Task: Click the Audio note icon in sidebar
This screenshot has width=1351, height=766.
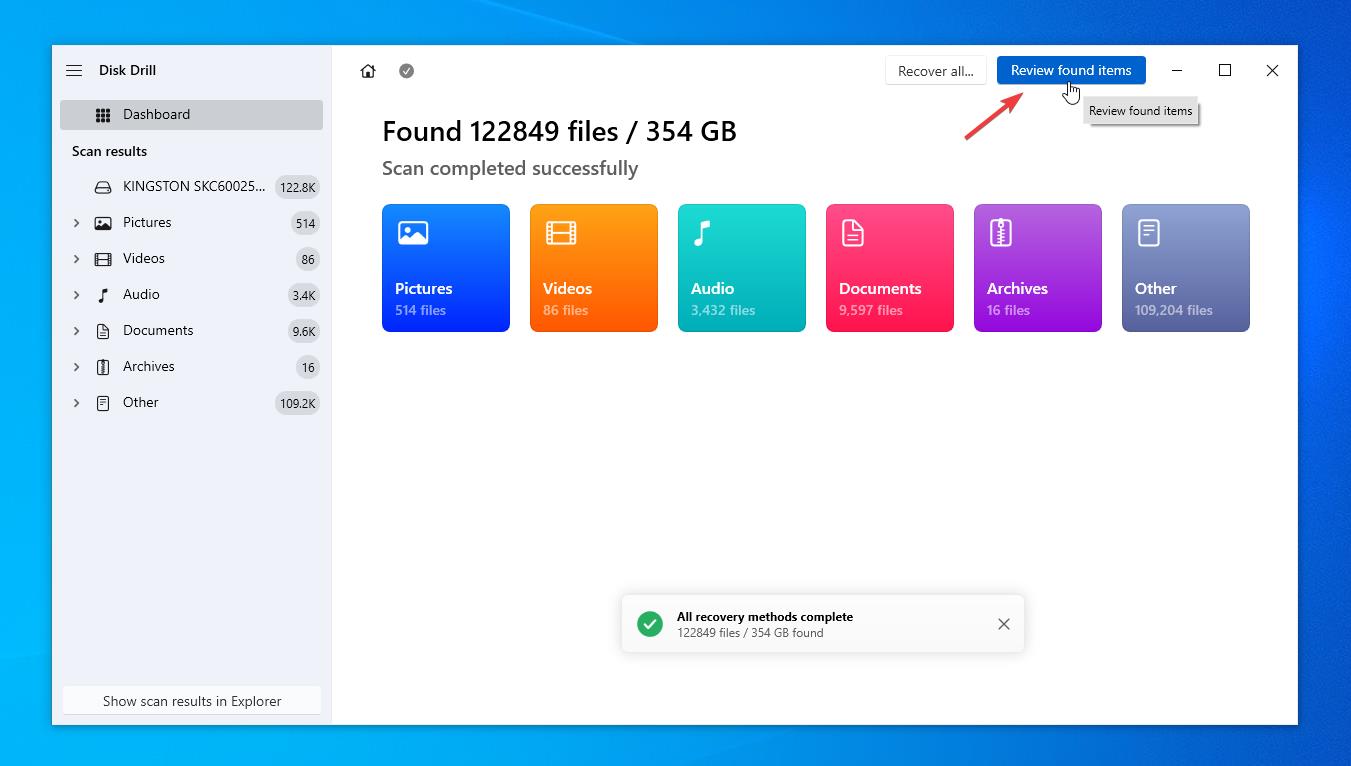Action: pos(103,295)
